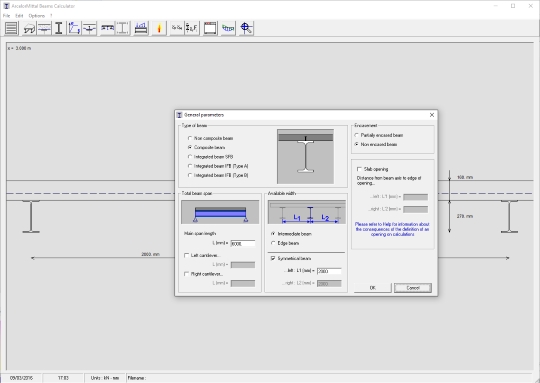This screenshot has height=383, width=540.
Task: Open the ? help menu
Action: point(51,16)
